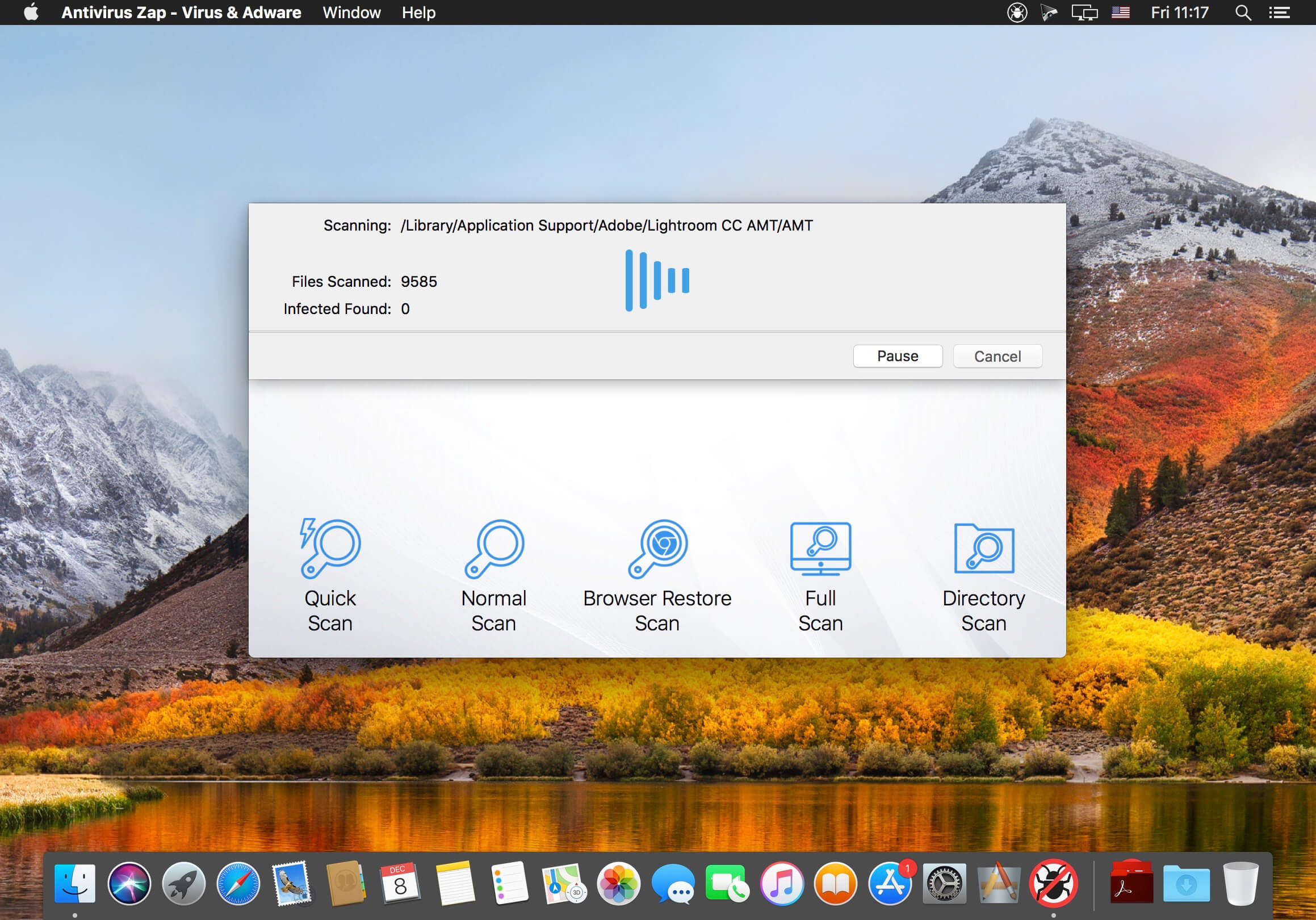Image resolution: width=1316 pixels, height=920 pixels.
Task: Open the US flag input source menu
Action: tap(1121, 12)
